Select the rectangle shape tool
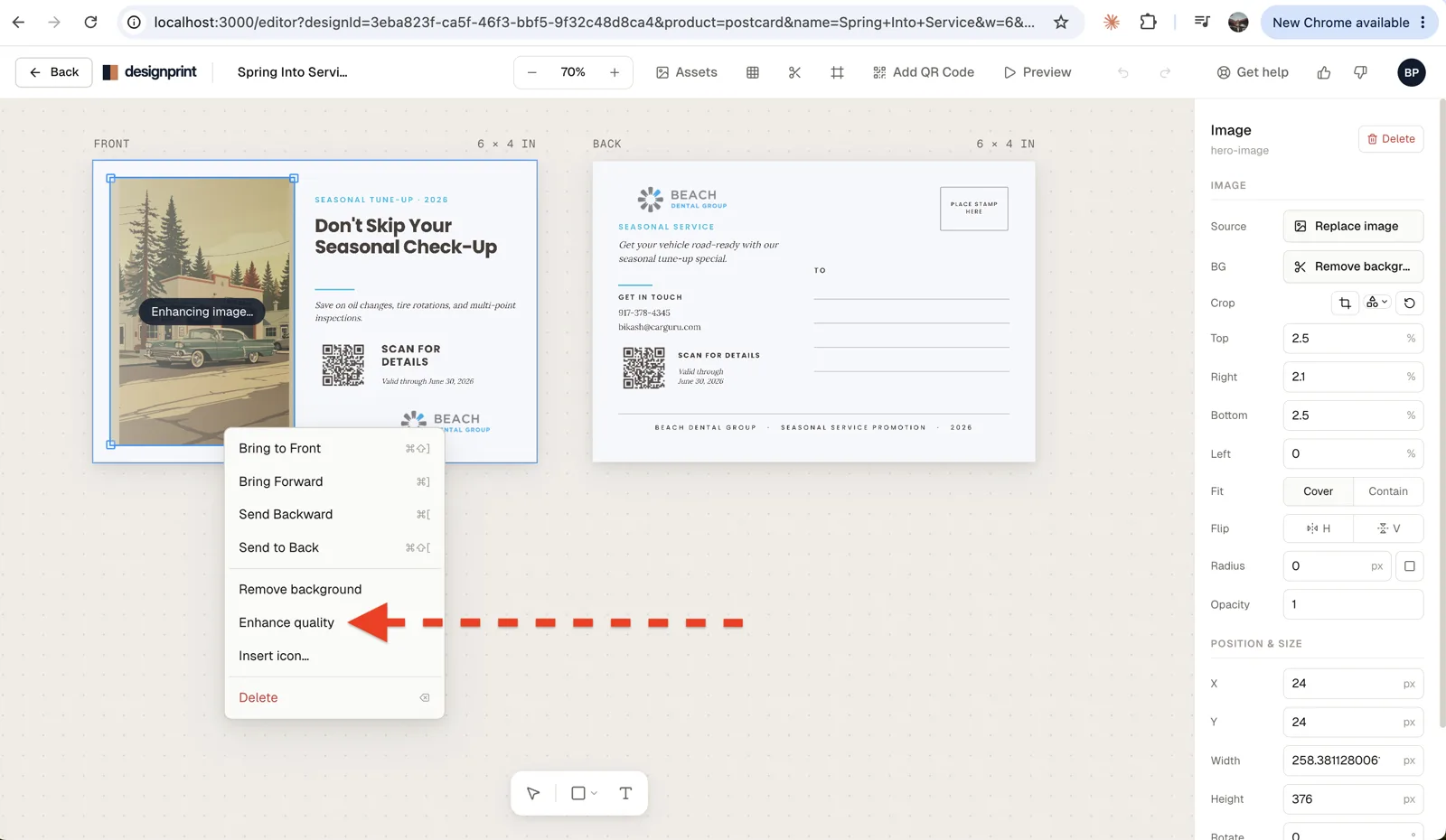 [x=578, y=793]
